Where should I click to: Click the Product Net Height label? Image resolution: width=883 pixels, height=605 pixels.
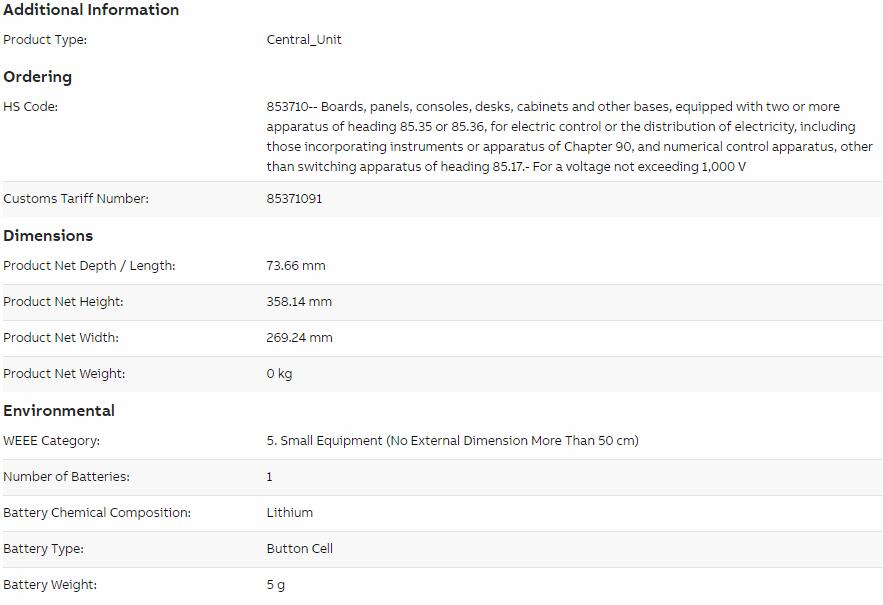(x=63, y=301)
